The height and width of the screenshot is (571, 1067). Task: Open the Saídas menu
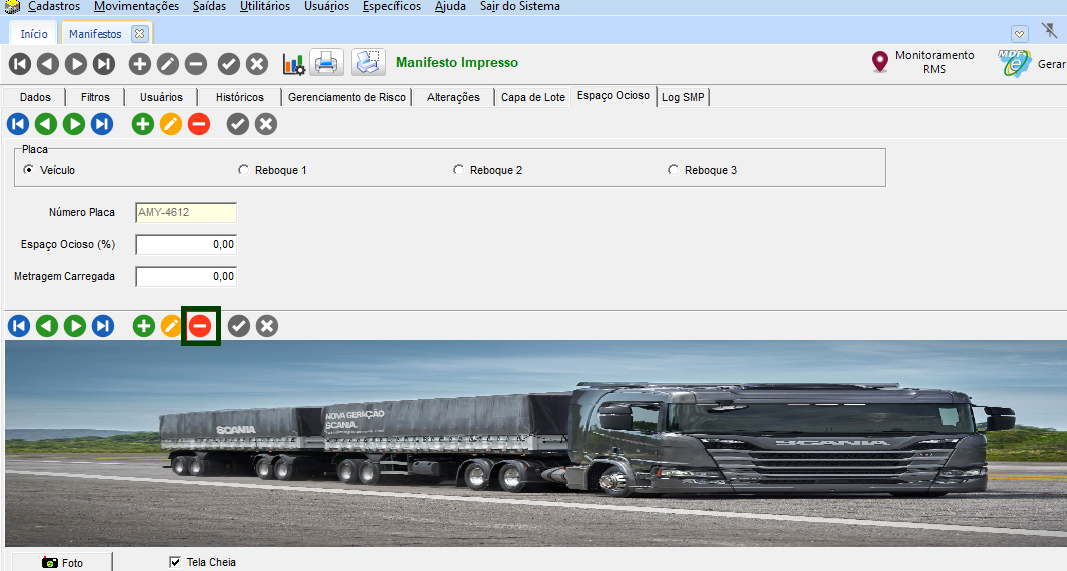[209, 6]
